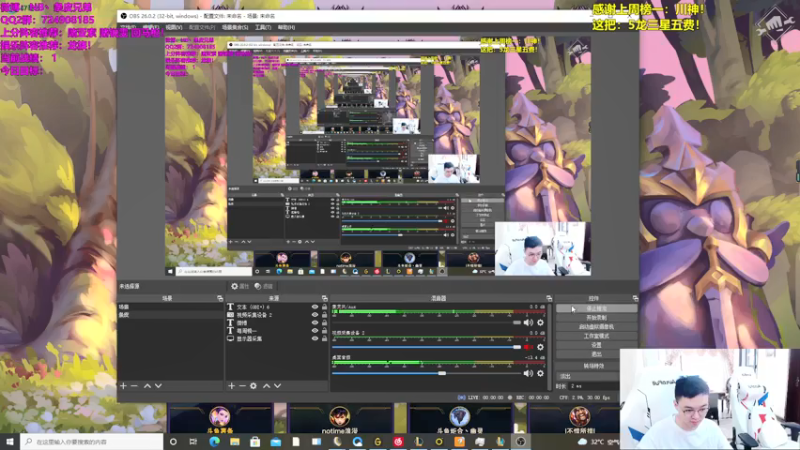Open source properties gear in 来源 panel toolbar
800x450 pixels.
pos(254,386)
